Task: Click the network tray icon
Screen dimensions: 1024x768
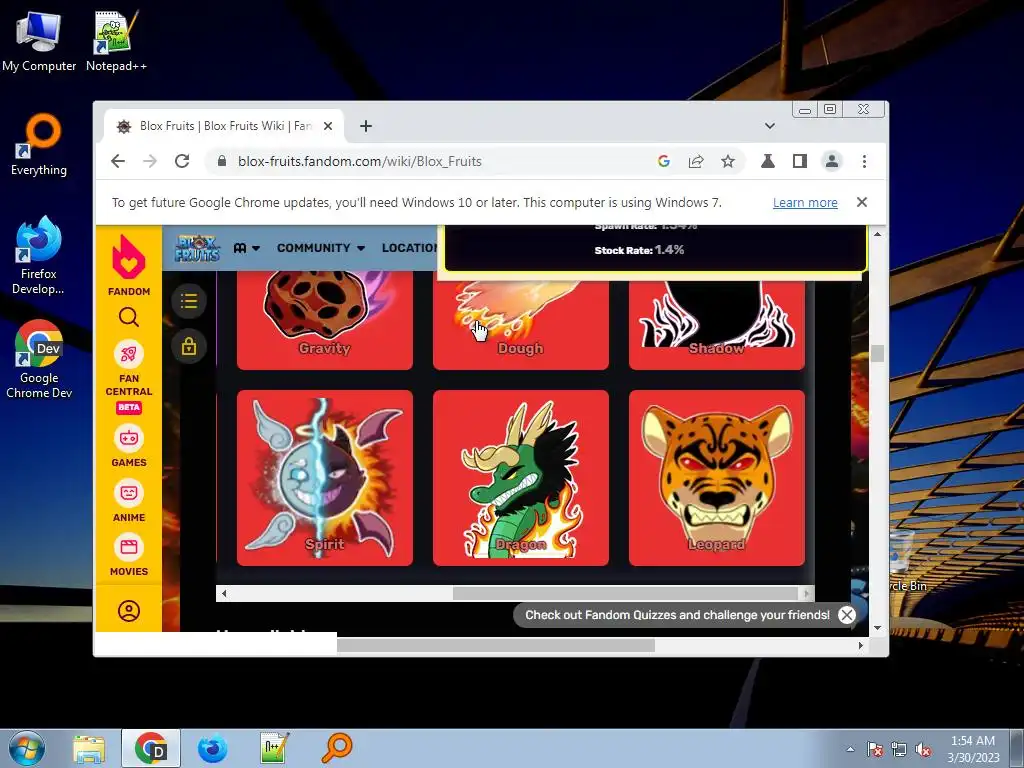Action: point(899,750)
